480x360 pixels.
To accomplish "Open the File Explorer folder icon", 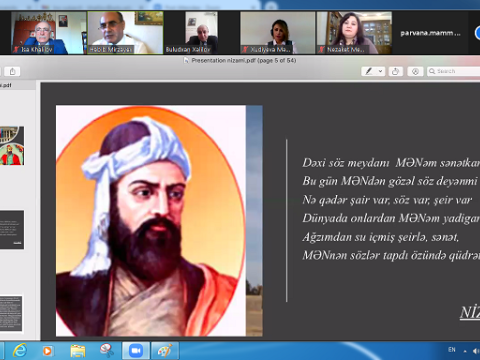I will point(77,351).
